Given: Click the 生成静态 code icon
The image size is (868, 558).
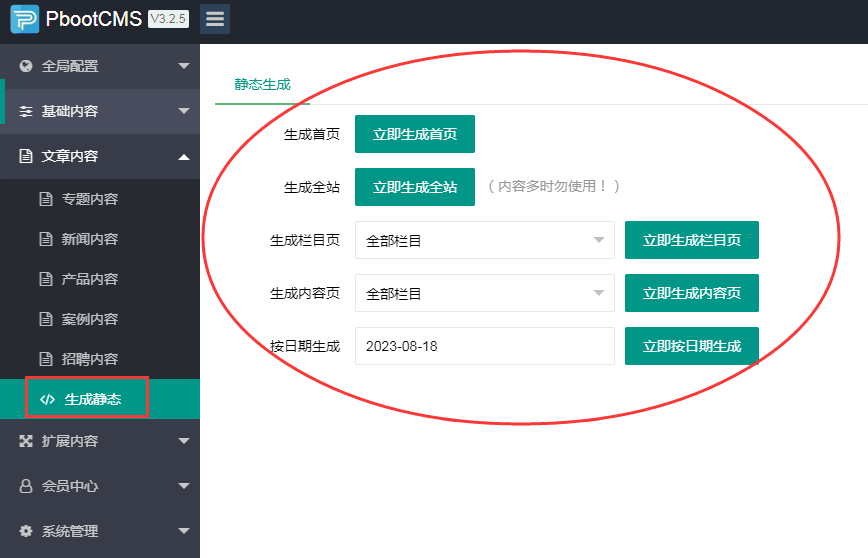Looking at the screenshot, I should tap(47, 399).
